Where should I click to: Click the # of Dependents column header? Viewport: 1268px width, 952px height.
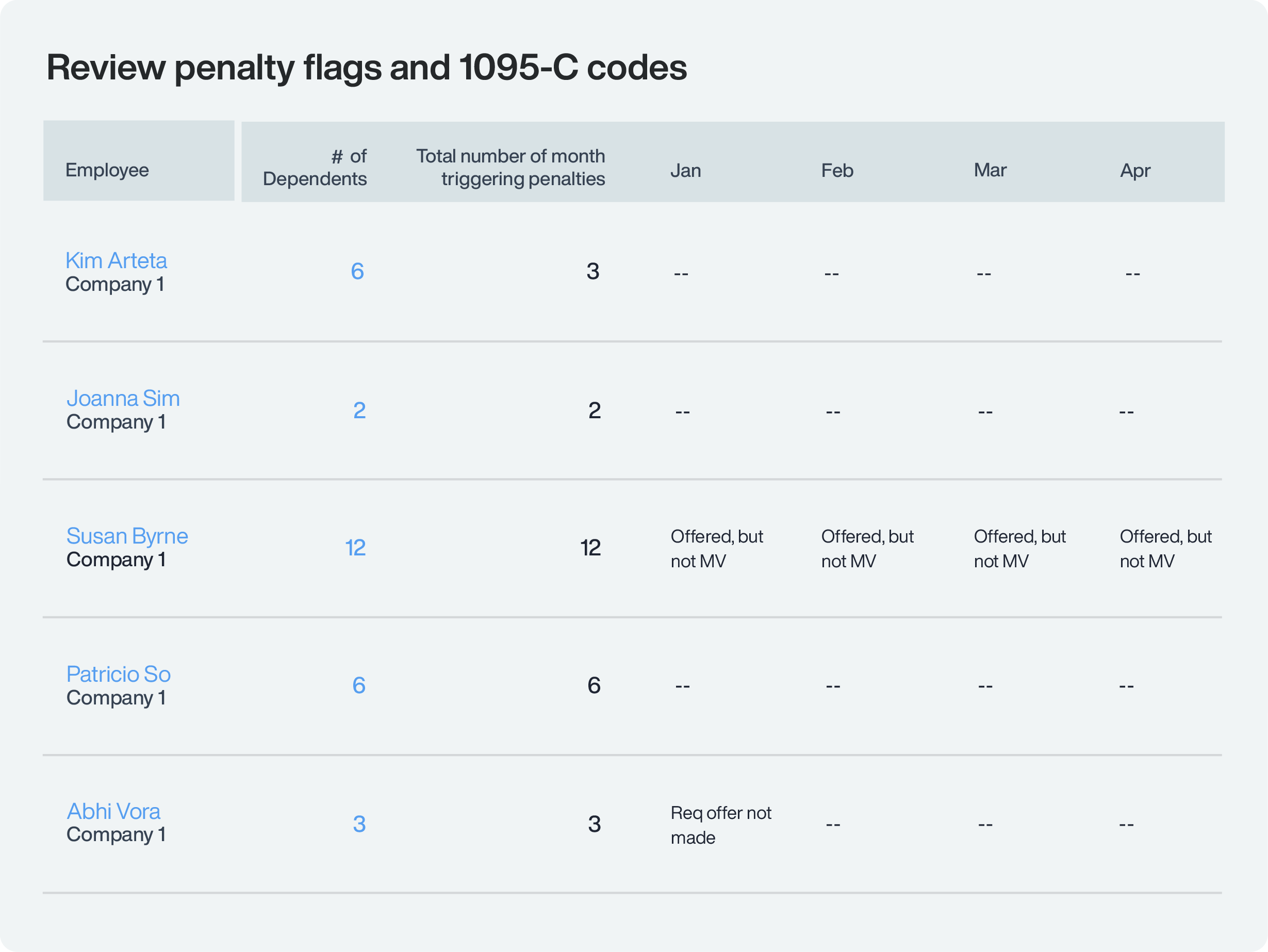click(x=315, y=168)
